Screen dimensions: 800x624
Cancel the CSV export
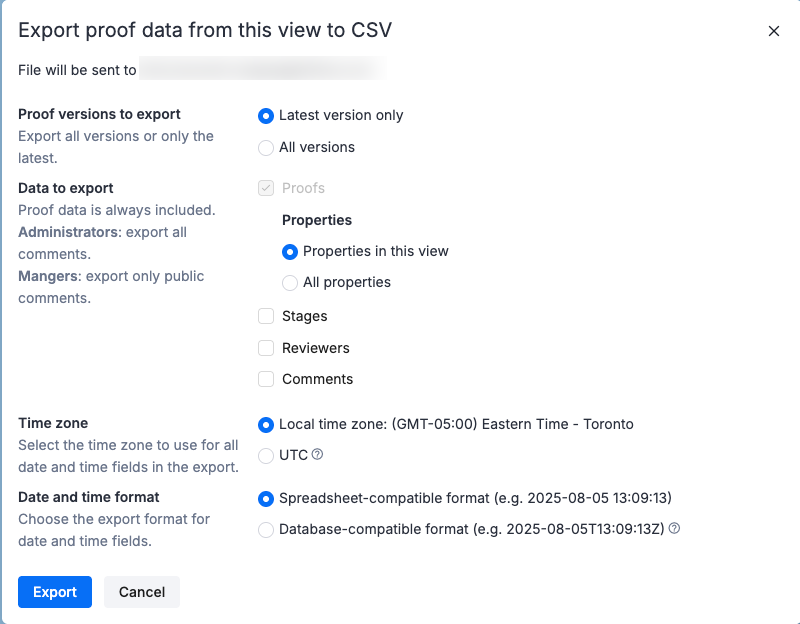click(141, 592)
